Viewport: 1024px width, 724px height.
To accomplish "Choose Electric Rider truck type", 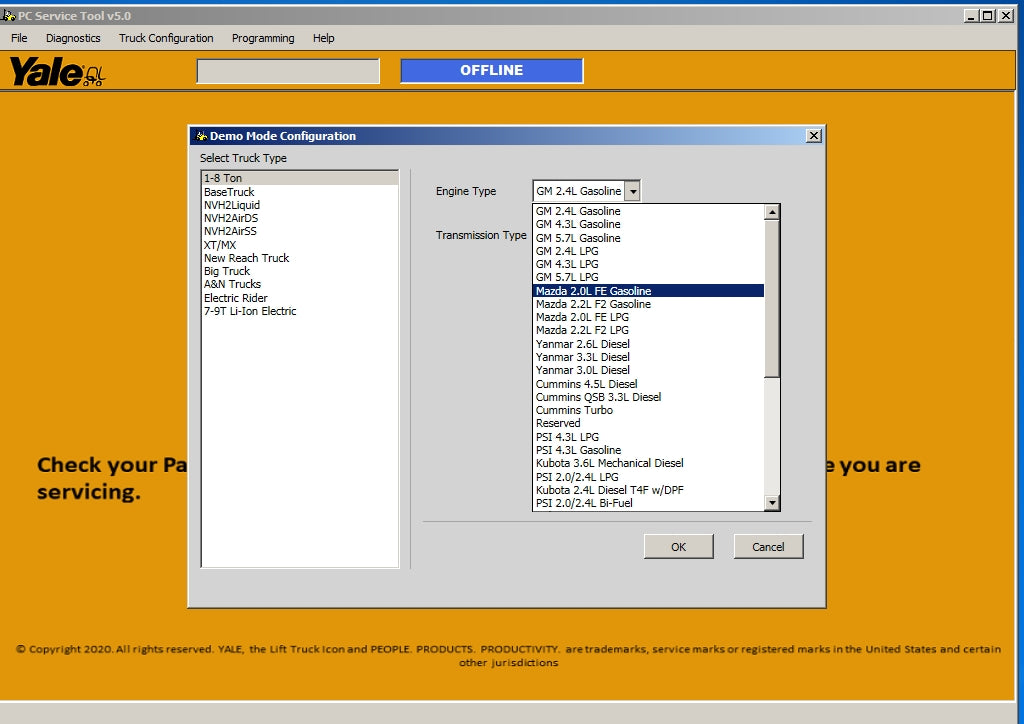I will tap(236, 298).
